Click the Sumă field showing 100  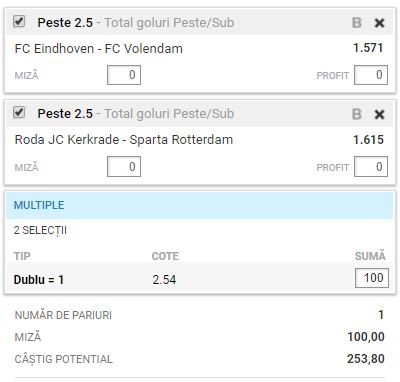click(x=372, y=278)
